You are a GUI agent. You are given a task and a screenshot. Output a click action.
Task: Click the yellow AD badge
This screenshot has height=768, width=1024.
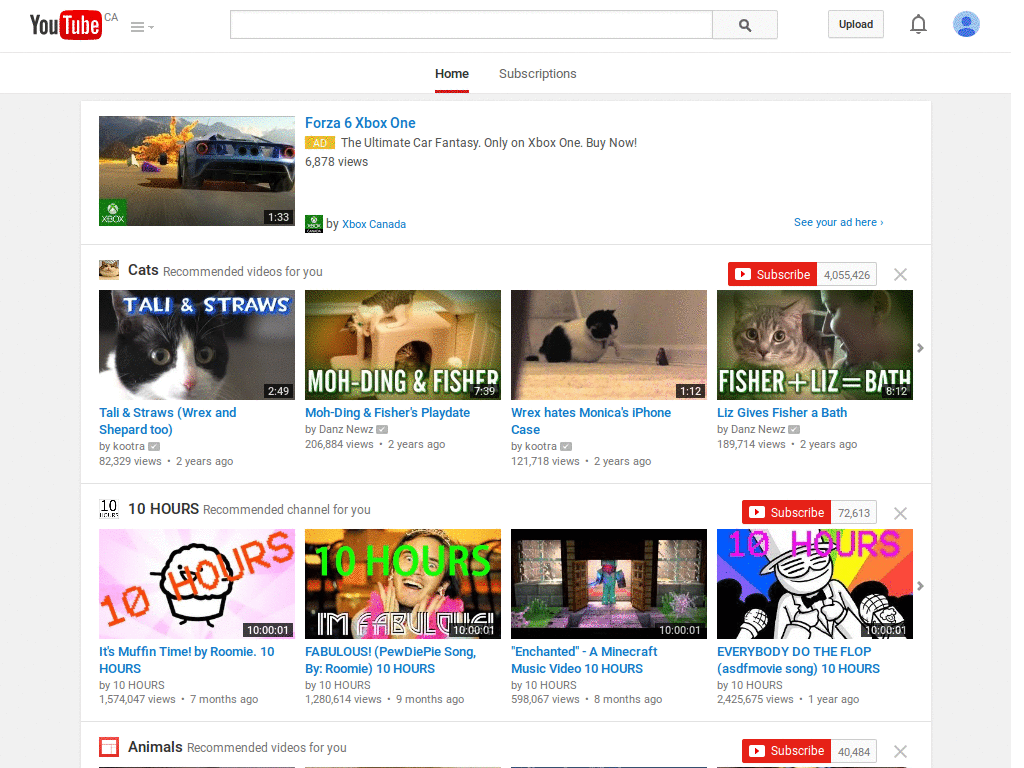pos(320,142)
